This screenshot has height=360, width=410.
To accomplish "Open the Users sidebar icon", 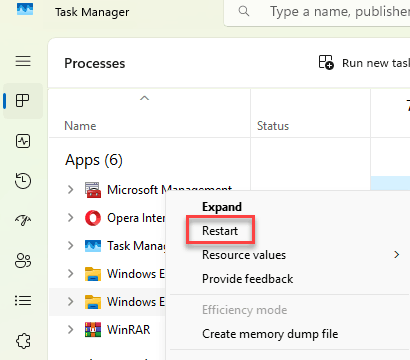I will coord(23,261).
